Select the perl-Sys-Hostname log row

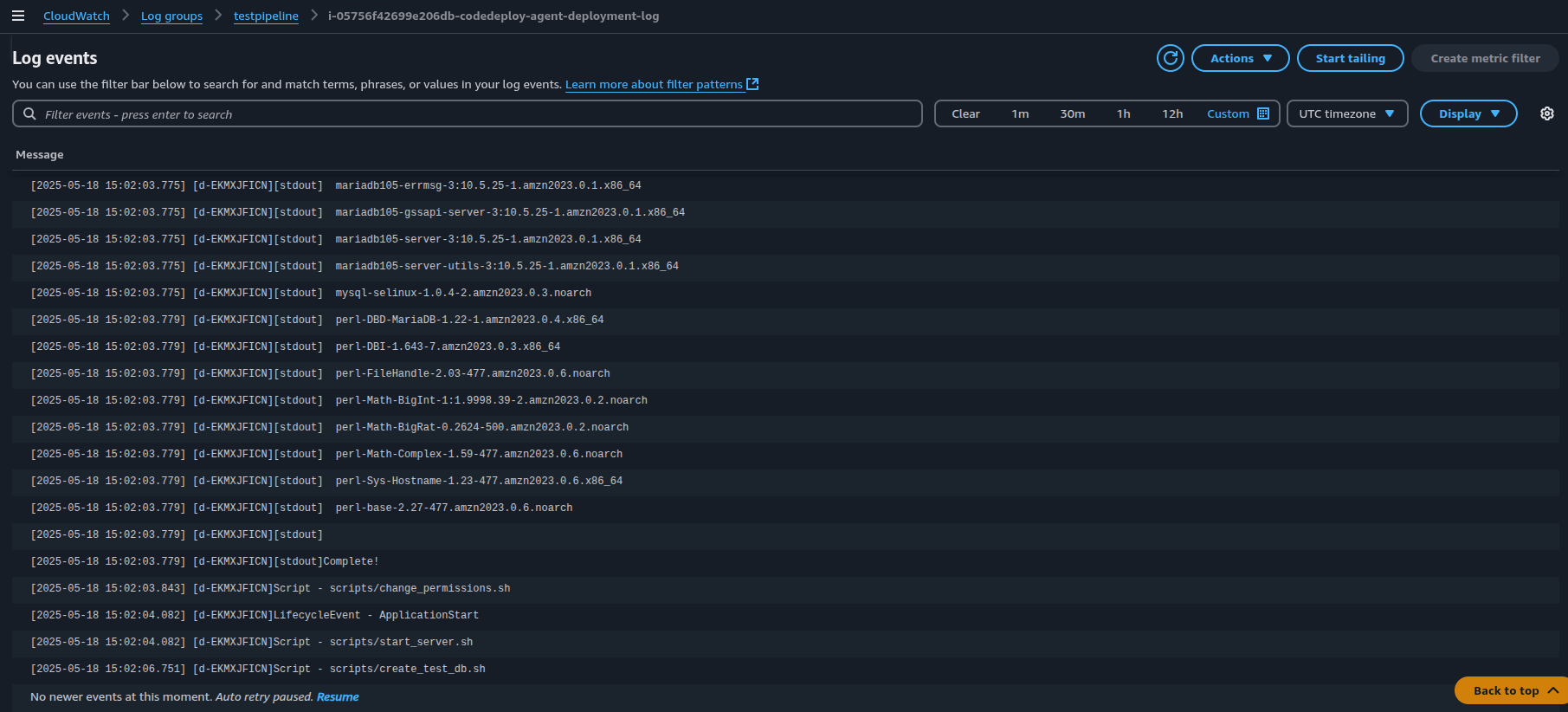[785, 481]
